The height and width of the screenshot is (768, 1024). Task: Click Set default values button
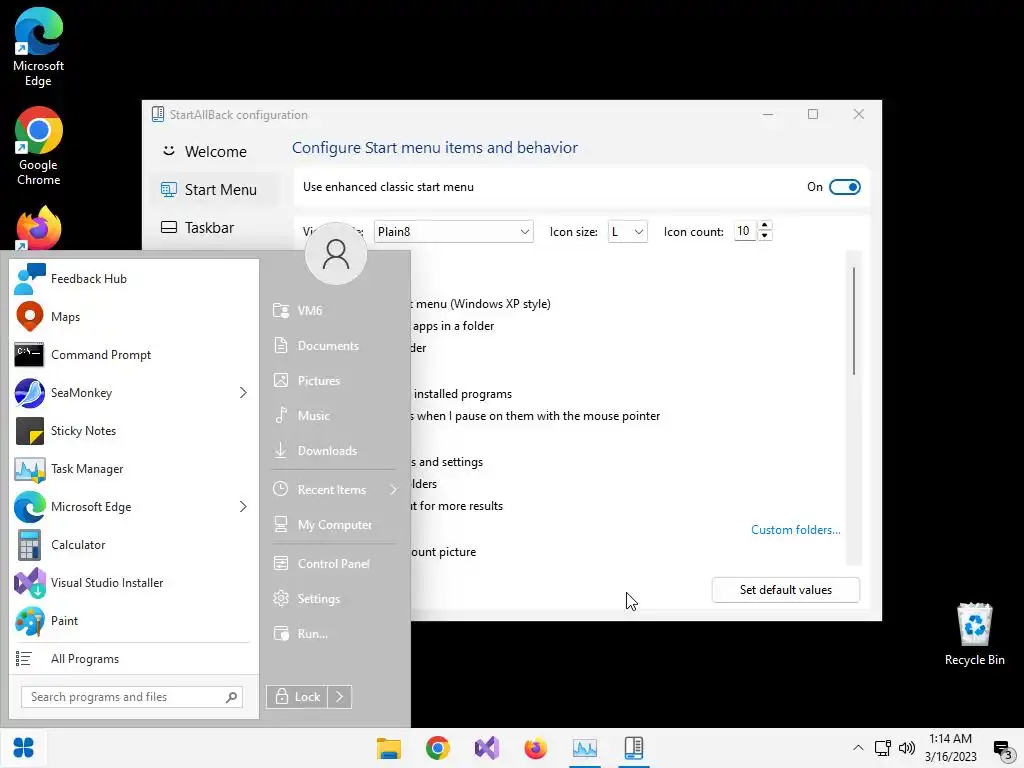tap(786, 590)
